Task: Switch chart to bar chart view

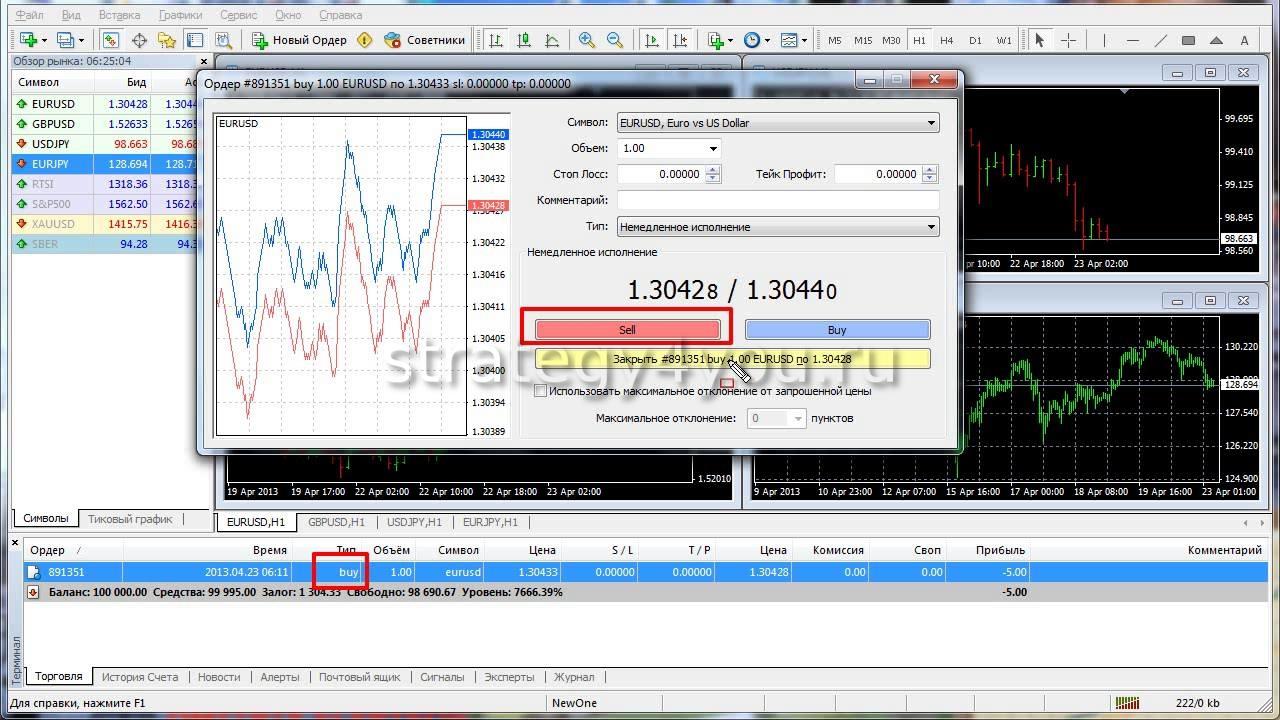Action: (495, 40)
